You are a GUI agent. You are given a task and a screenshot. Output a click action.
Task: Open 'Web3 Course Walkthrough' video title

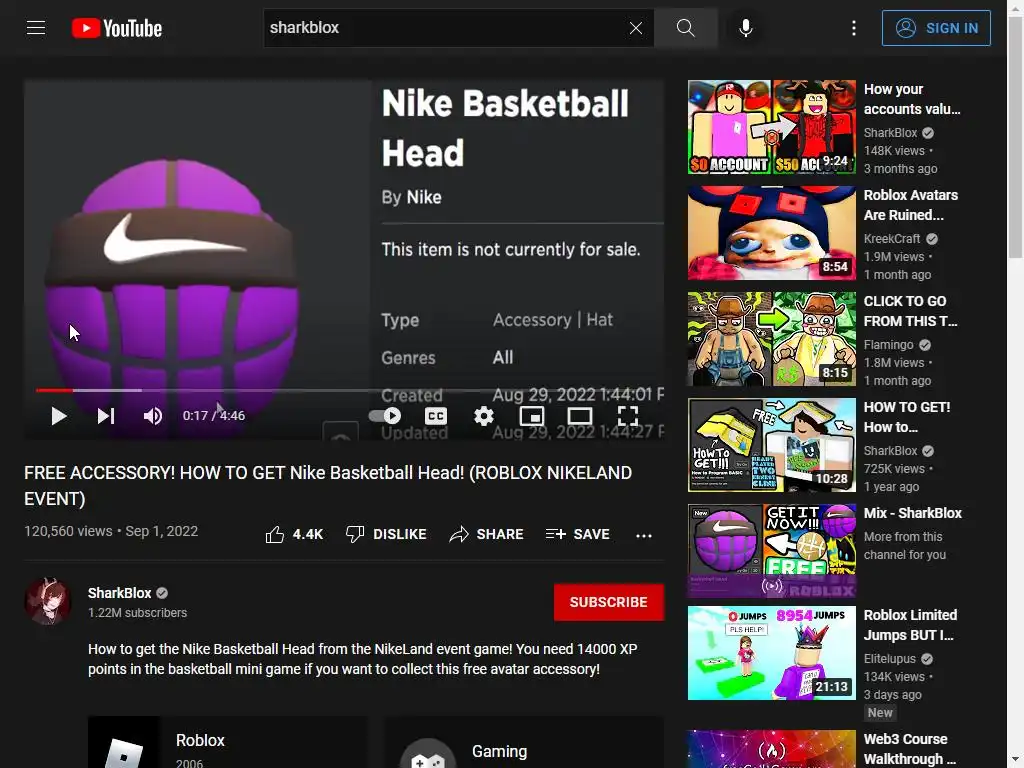click(x=909, y=749)
